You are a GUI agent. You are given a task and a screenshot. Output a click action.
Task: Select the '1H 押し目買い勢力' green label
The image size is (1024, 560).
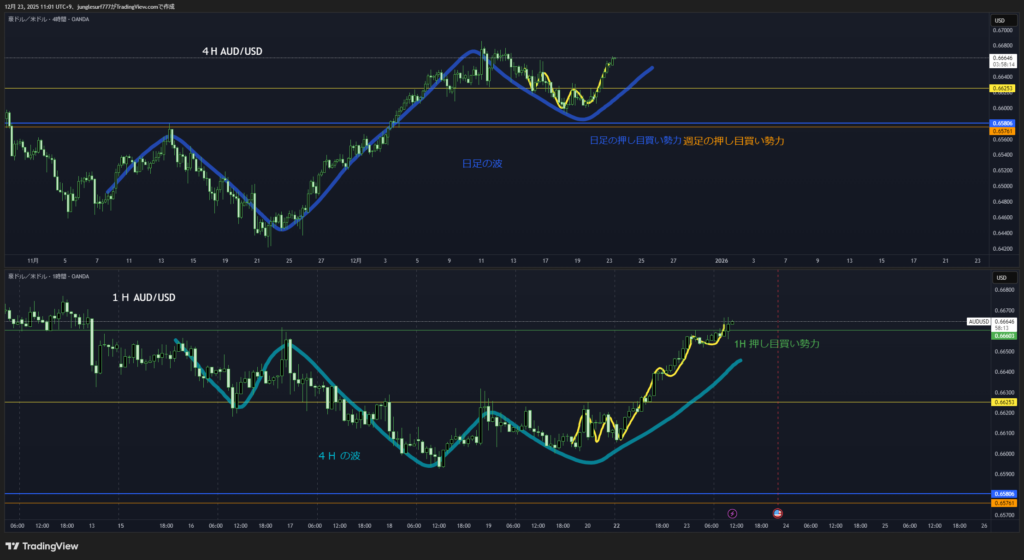(777, 343)
